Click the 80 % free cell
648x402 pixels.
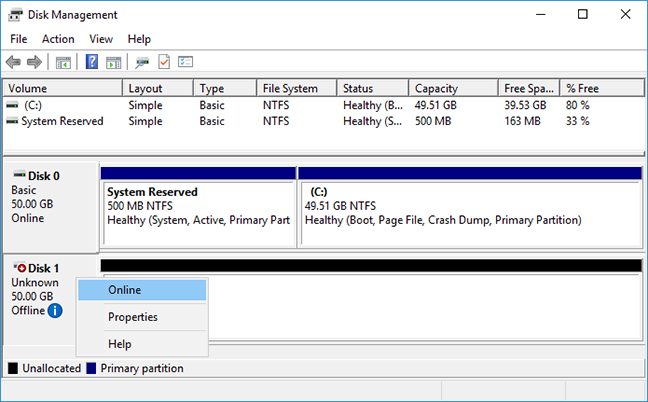click(x=577, y=105)
